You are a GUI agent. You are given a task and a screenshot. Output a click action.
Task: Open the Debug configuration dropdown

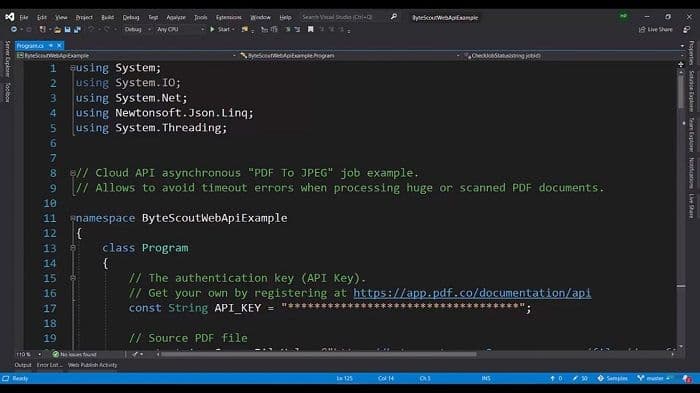pyautogui.click(x=137, y=29)
